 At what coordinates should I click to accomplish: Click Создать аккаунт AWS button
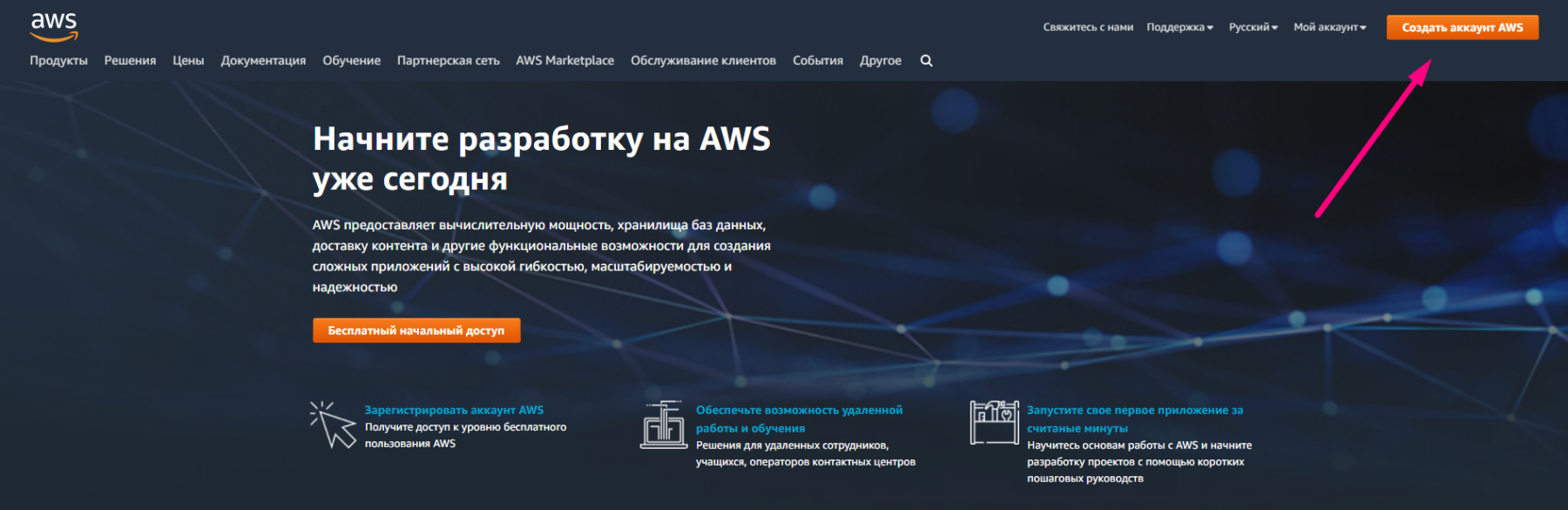(x=1463, y=27)
